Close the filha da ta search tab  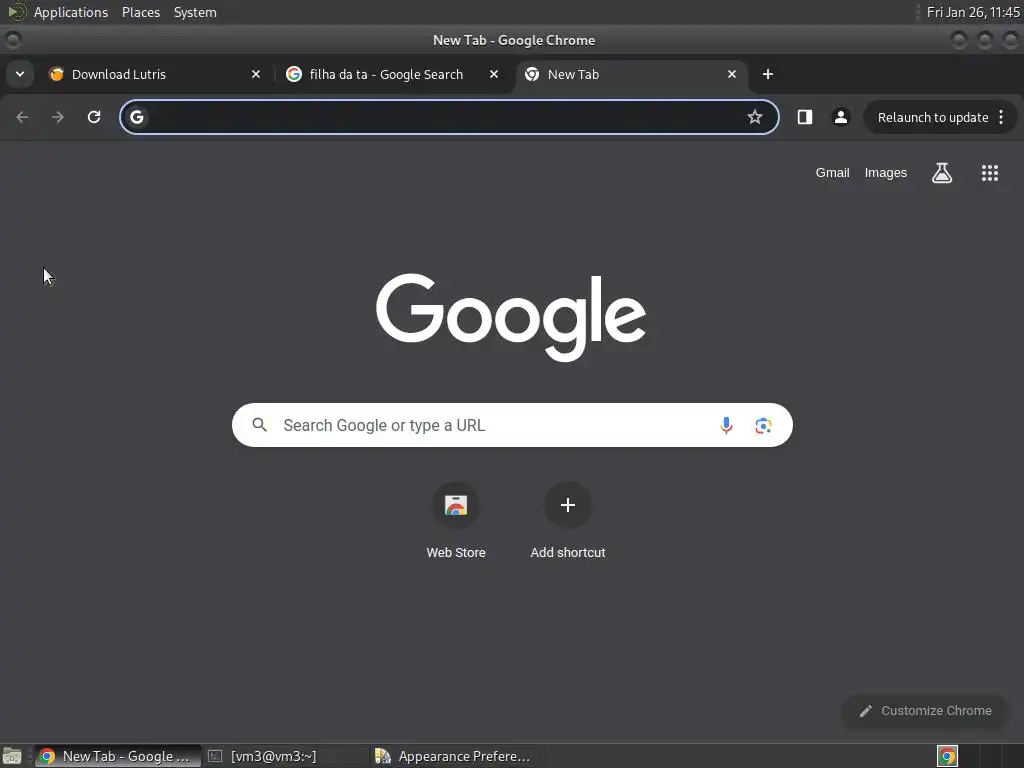494,74
